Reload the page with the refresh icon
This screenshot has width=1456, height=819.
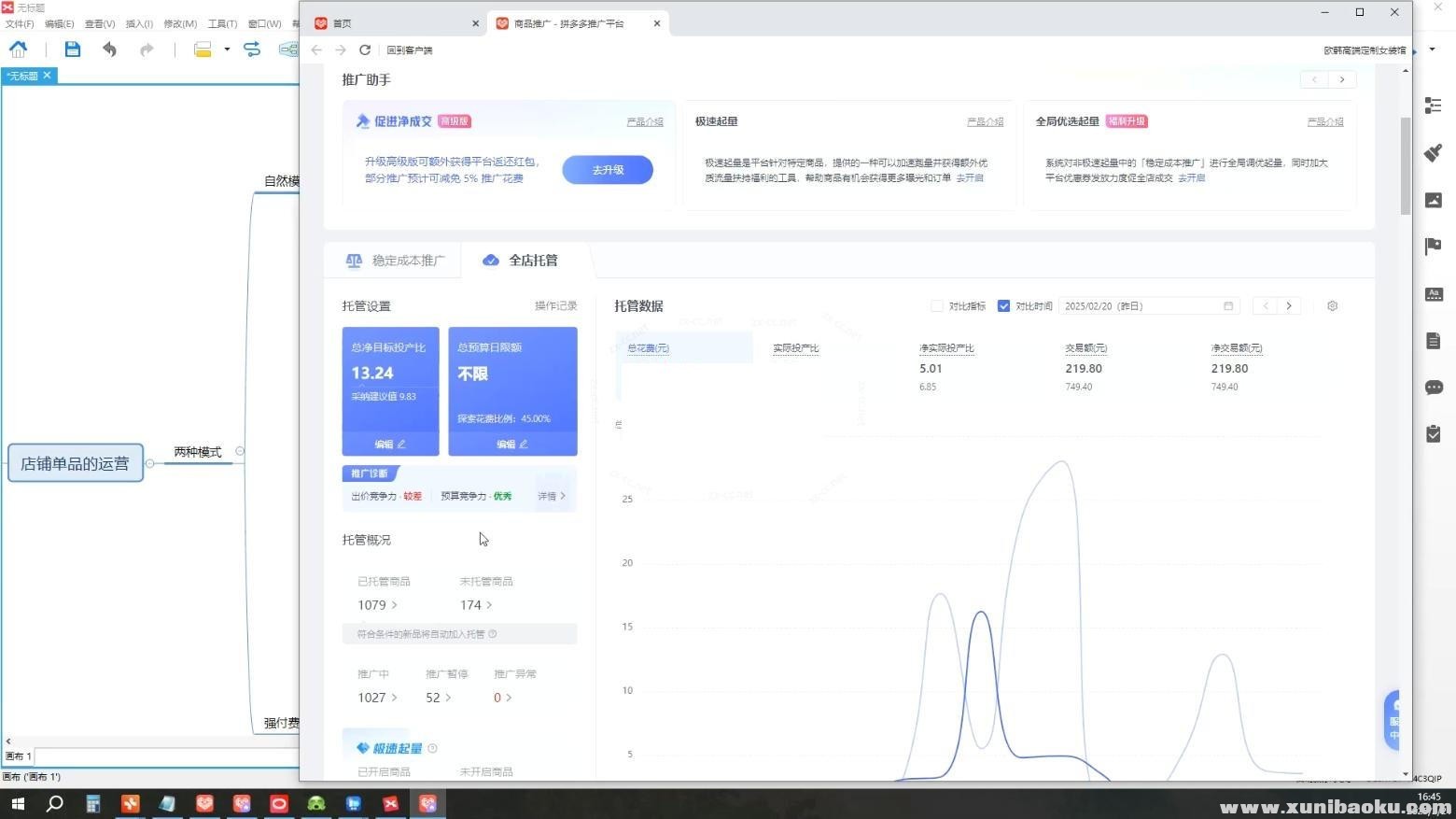click(x=365, y=50)
